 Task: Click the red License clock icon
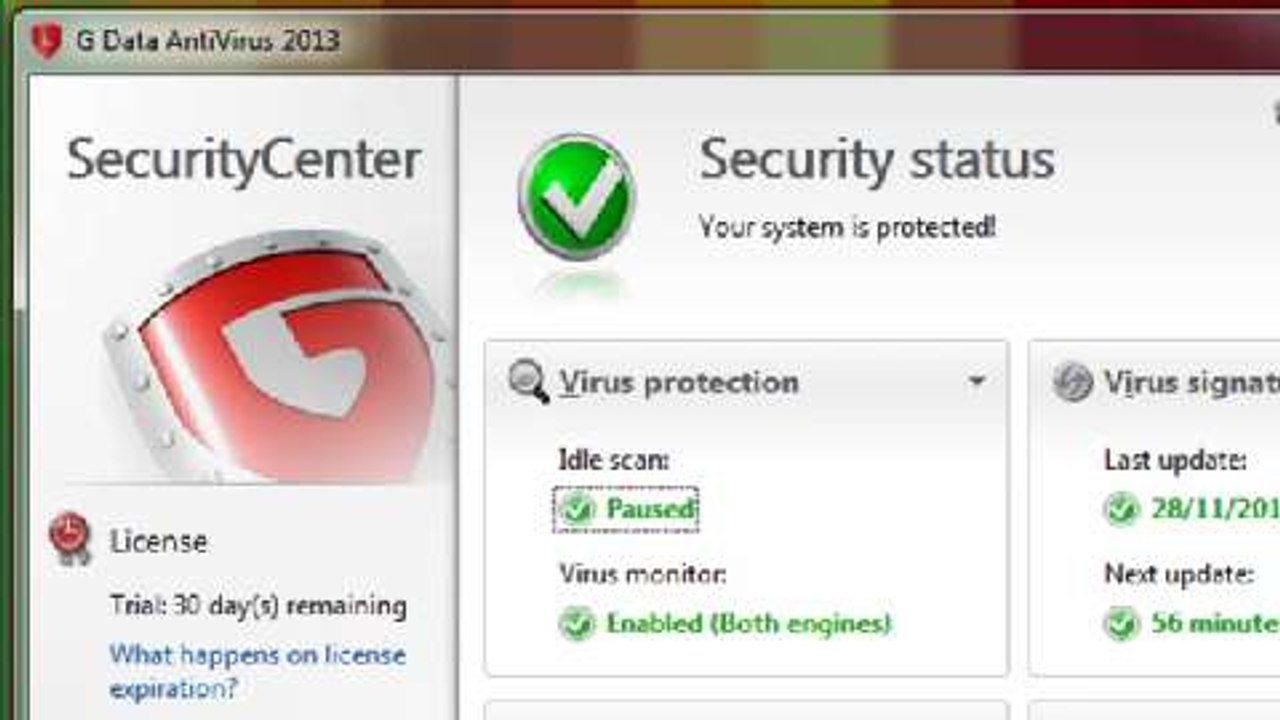click(70, 538)
